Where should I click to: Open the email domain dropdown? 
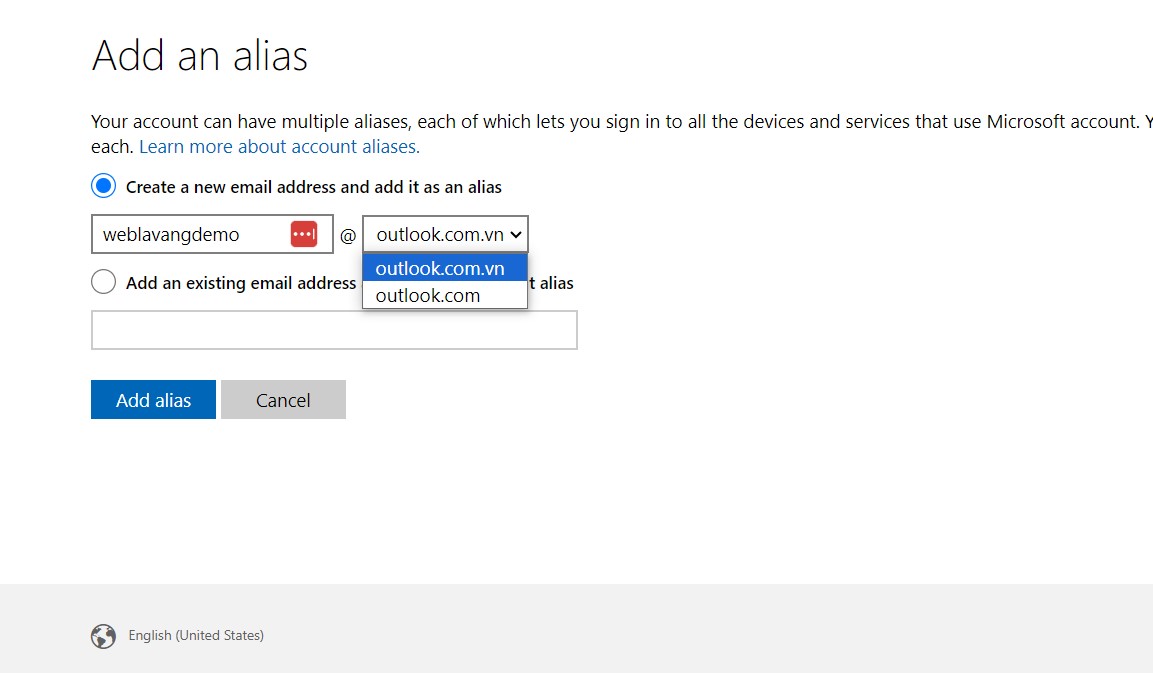445,234
